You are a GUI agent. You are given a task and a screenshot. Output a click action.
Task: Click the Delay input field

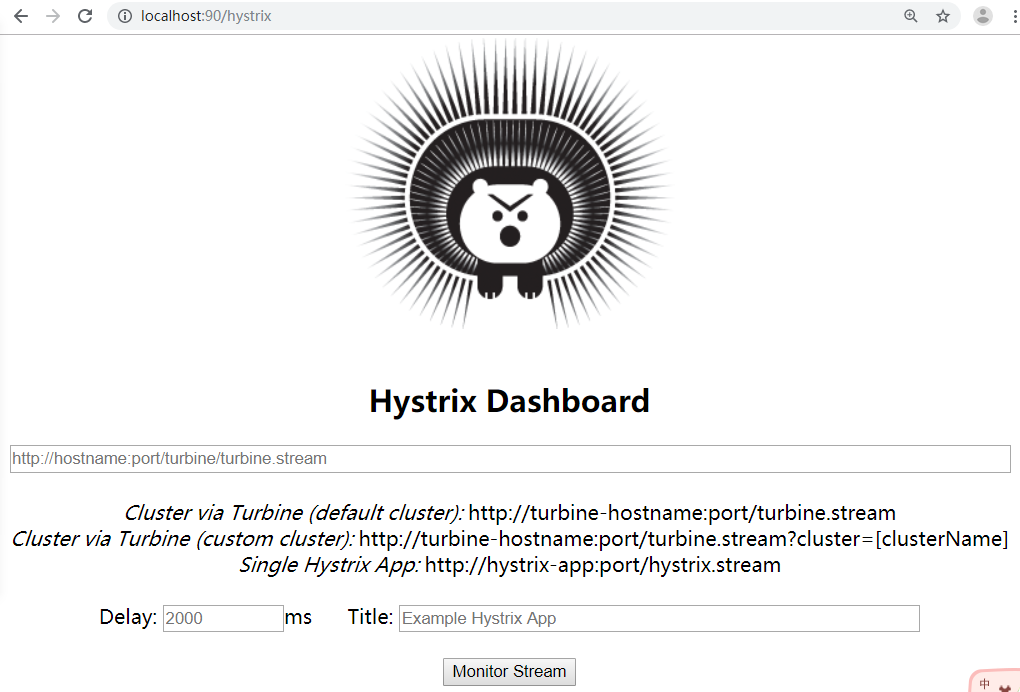pyautogui.click(x=223, y=618)
